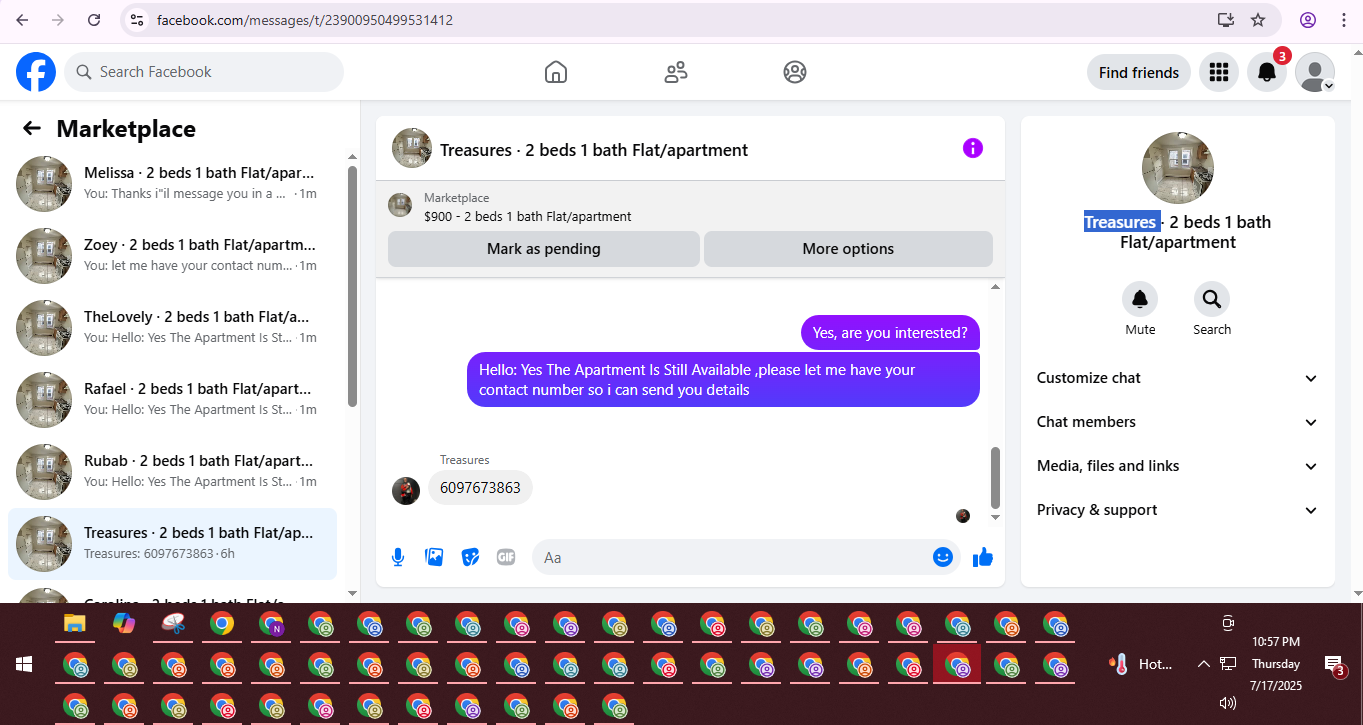Image resolution: width=1363 pixels, height=725 pixels.
Task: Open the account avatar menu
Action: pos(1315,72)
